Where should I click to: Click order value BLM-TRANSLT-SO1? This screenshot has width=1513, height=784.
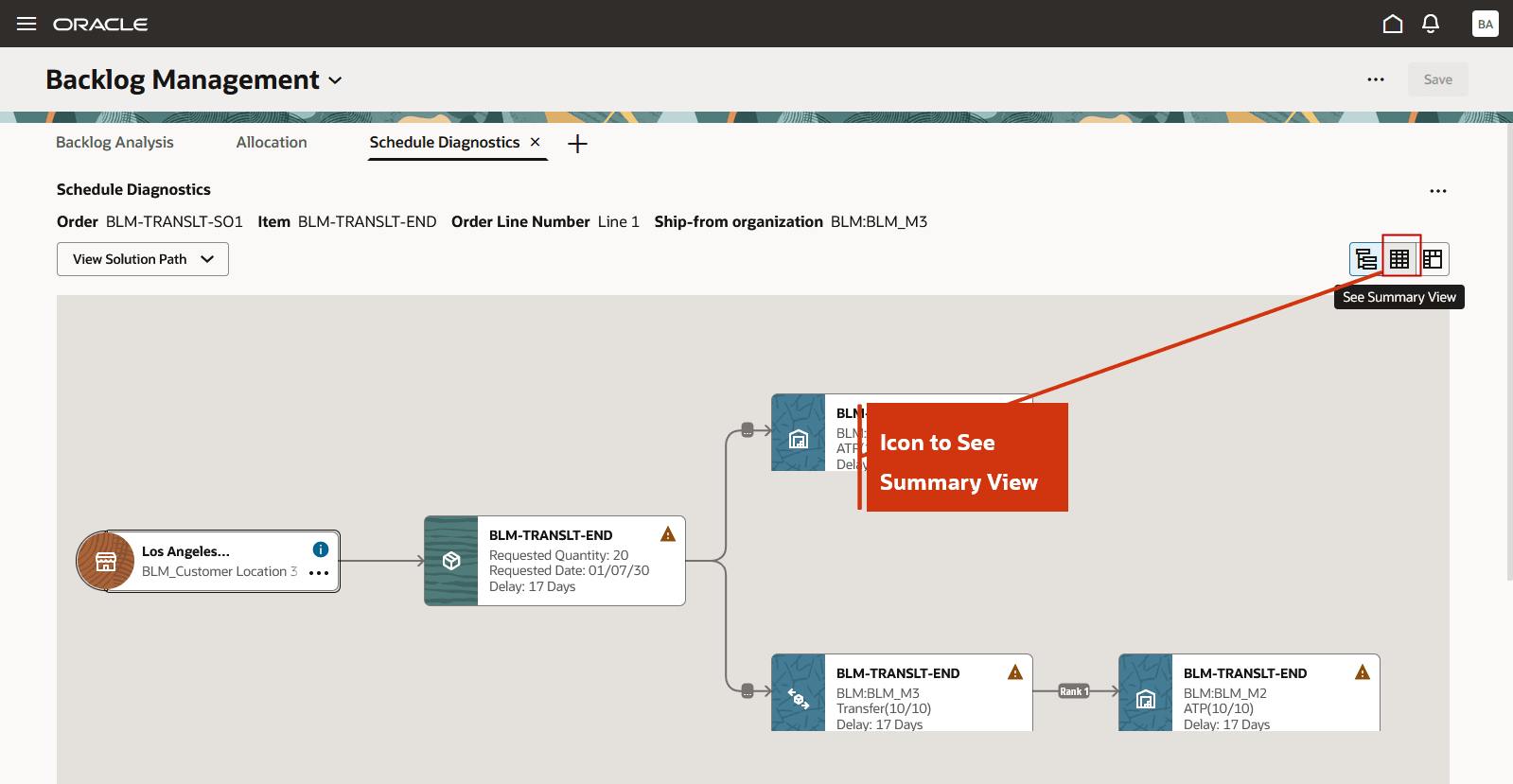point(174,221)
